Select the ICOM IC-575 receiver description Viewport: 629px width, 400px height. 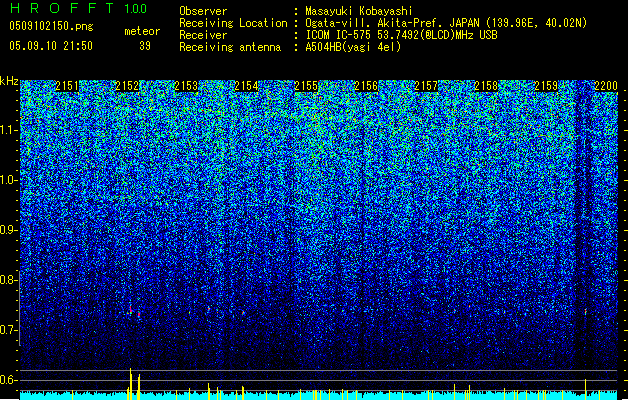401,35
